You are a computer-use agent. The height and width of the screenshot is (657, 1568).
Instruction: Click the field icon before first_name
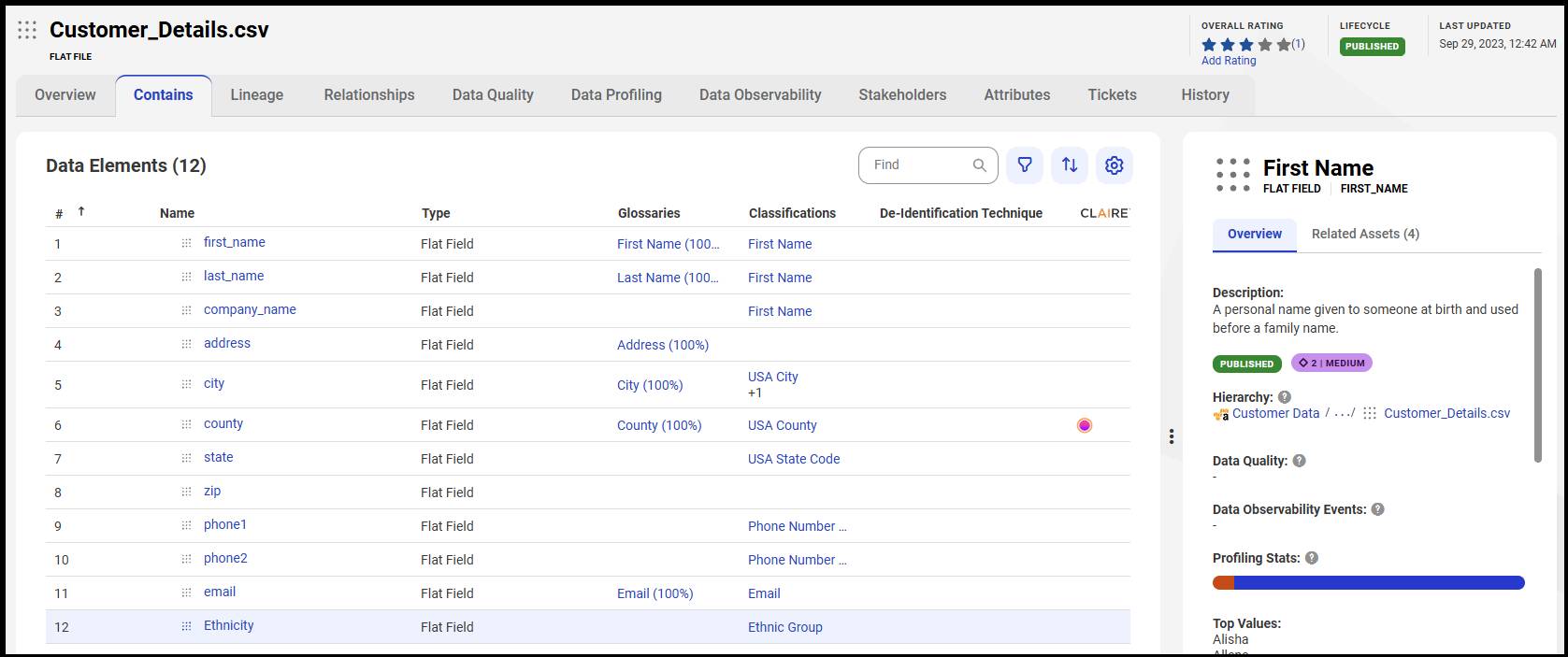pos(186,243)
